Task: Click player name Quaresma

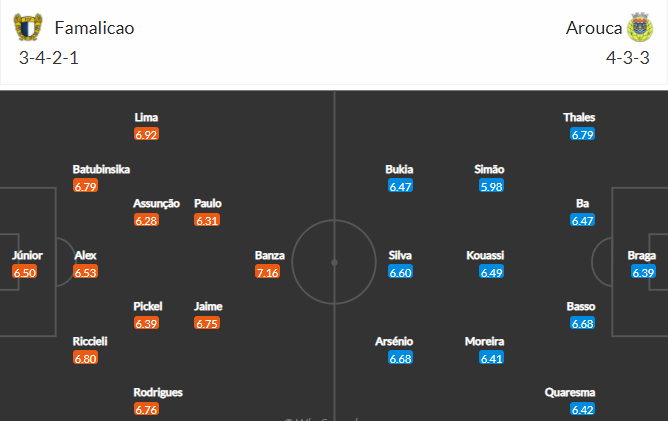Action: coord(570,392)
